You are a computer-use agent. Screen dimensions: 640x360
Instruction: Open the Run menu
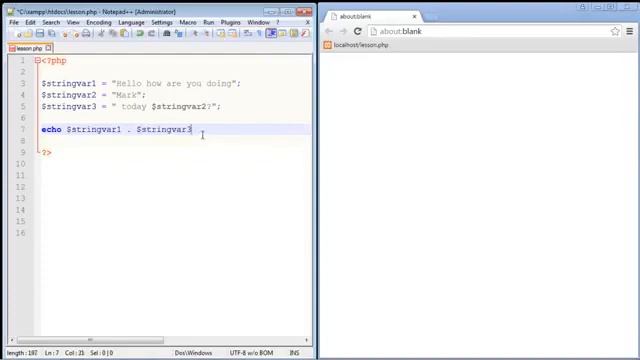tap(209, 22)
